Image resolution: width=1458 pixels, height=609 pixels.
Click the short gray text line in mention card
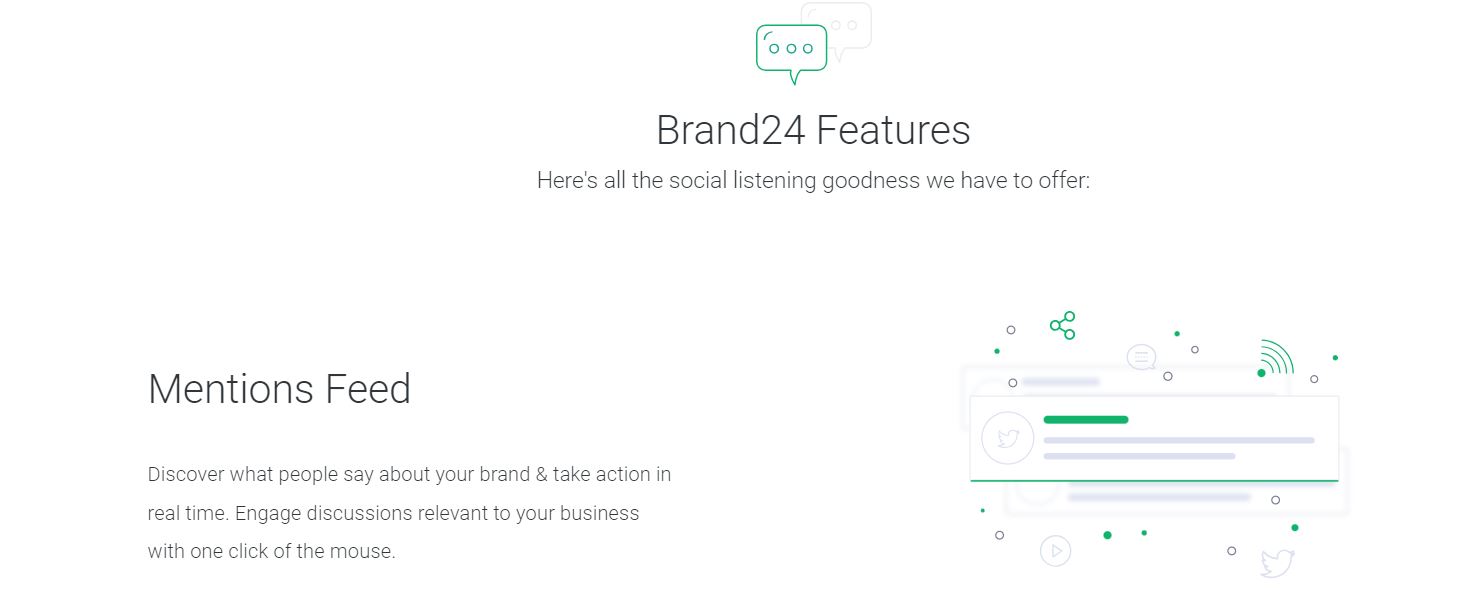click(x=1139, y=456)
